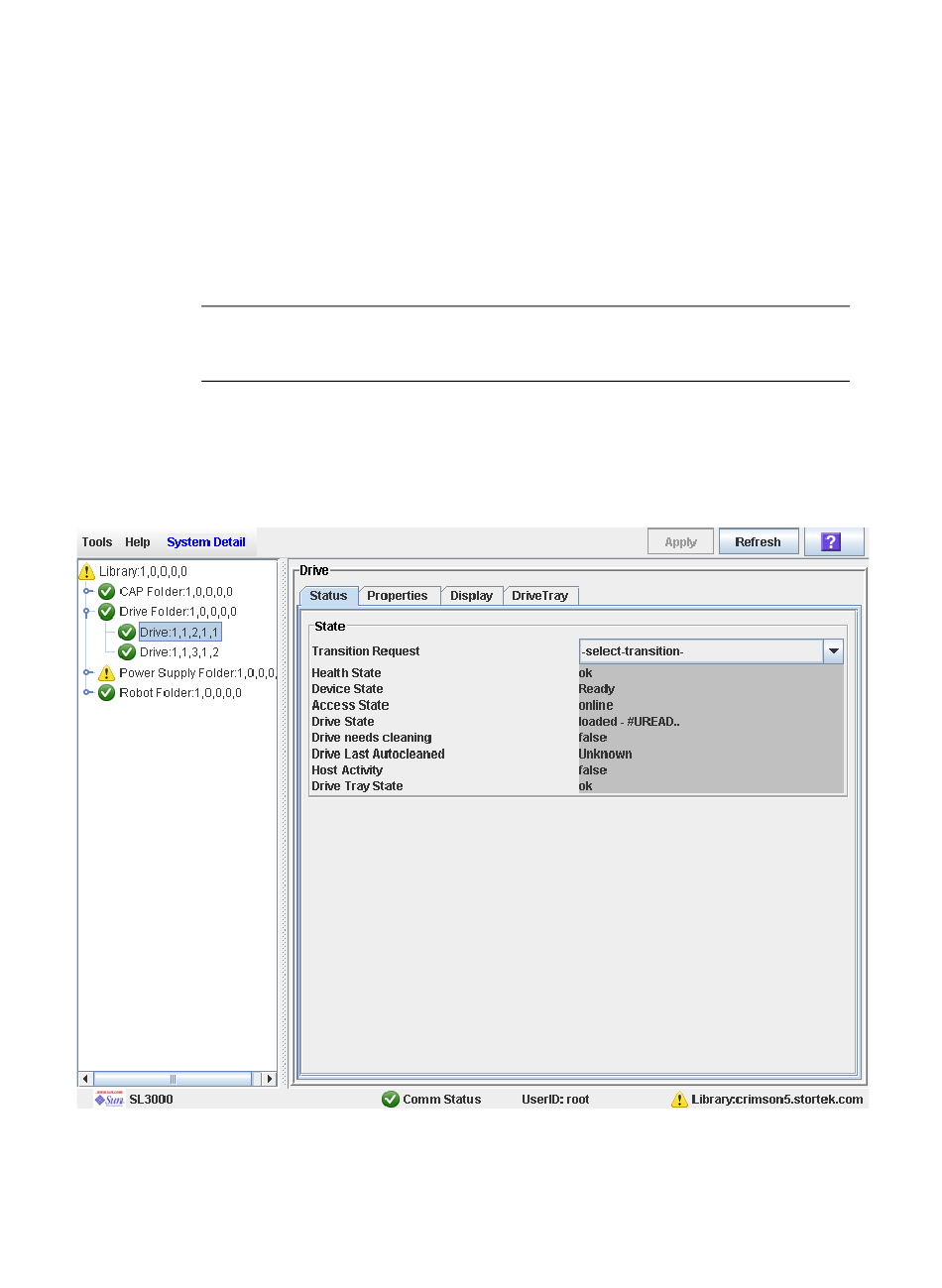The image size is (942, 1288).
Task: Click the Drive Folder green check icon
Action: point(107,612)
